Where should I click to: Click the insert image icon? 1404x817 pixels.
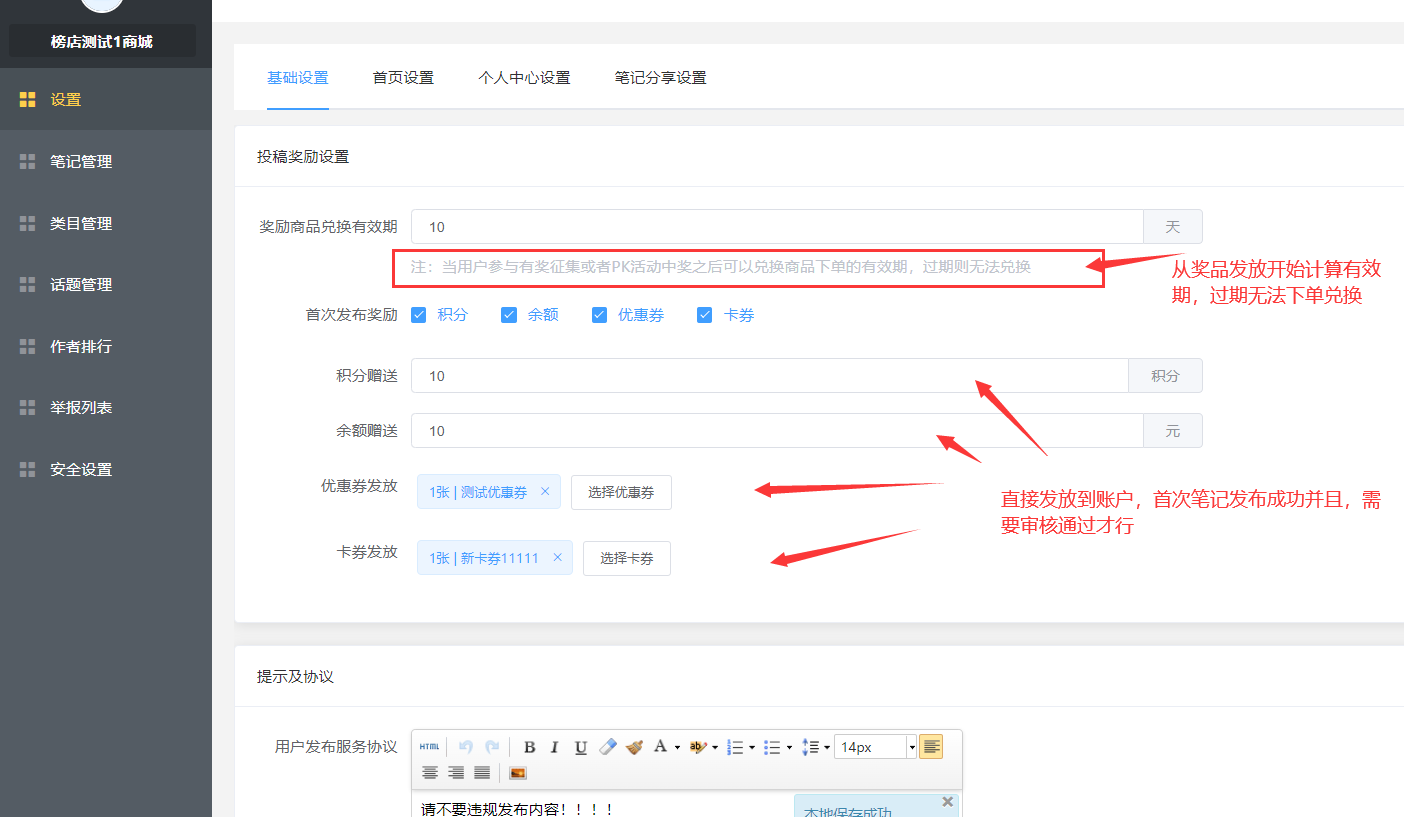(518, 773)
